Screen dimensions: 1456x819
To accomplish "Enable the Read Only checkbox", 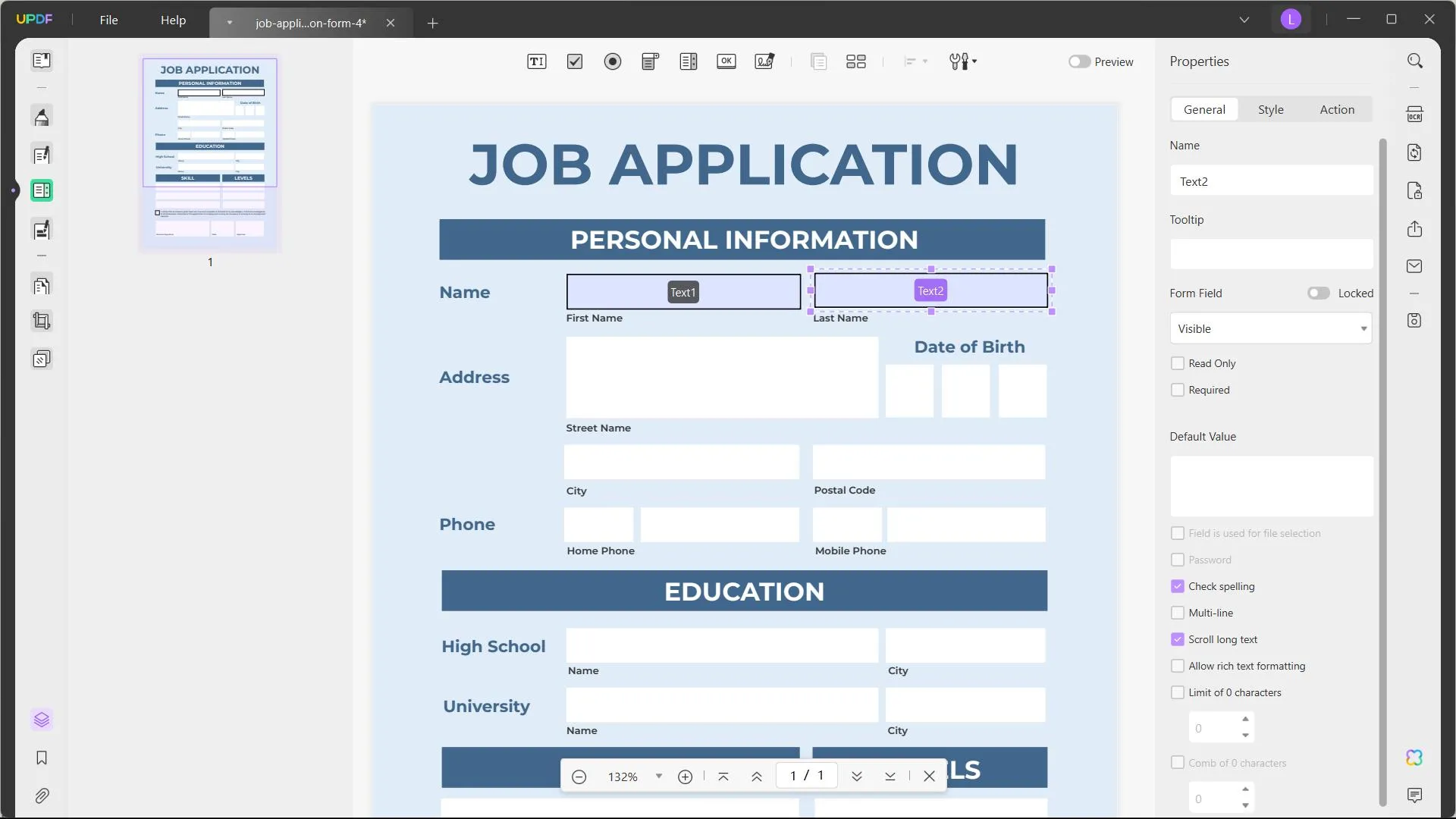I will (1178, 363).
